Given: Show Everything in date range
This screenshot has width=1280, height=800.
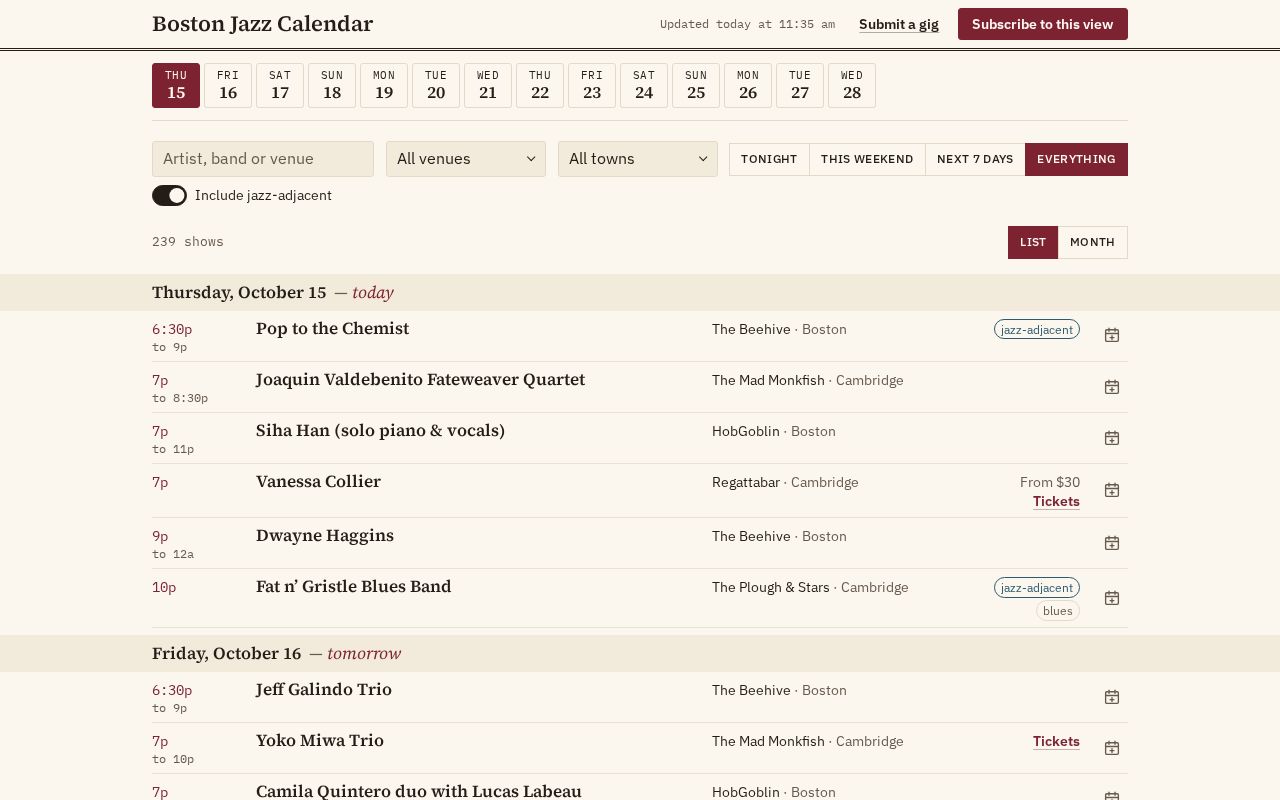Looking at the screenshot, I should [x=1076, y=159].
